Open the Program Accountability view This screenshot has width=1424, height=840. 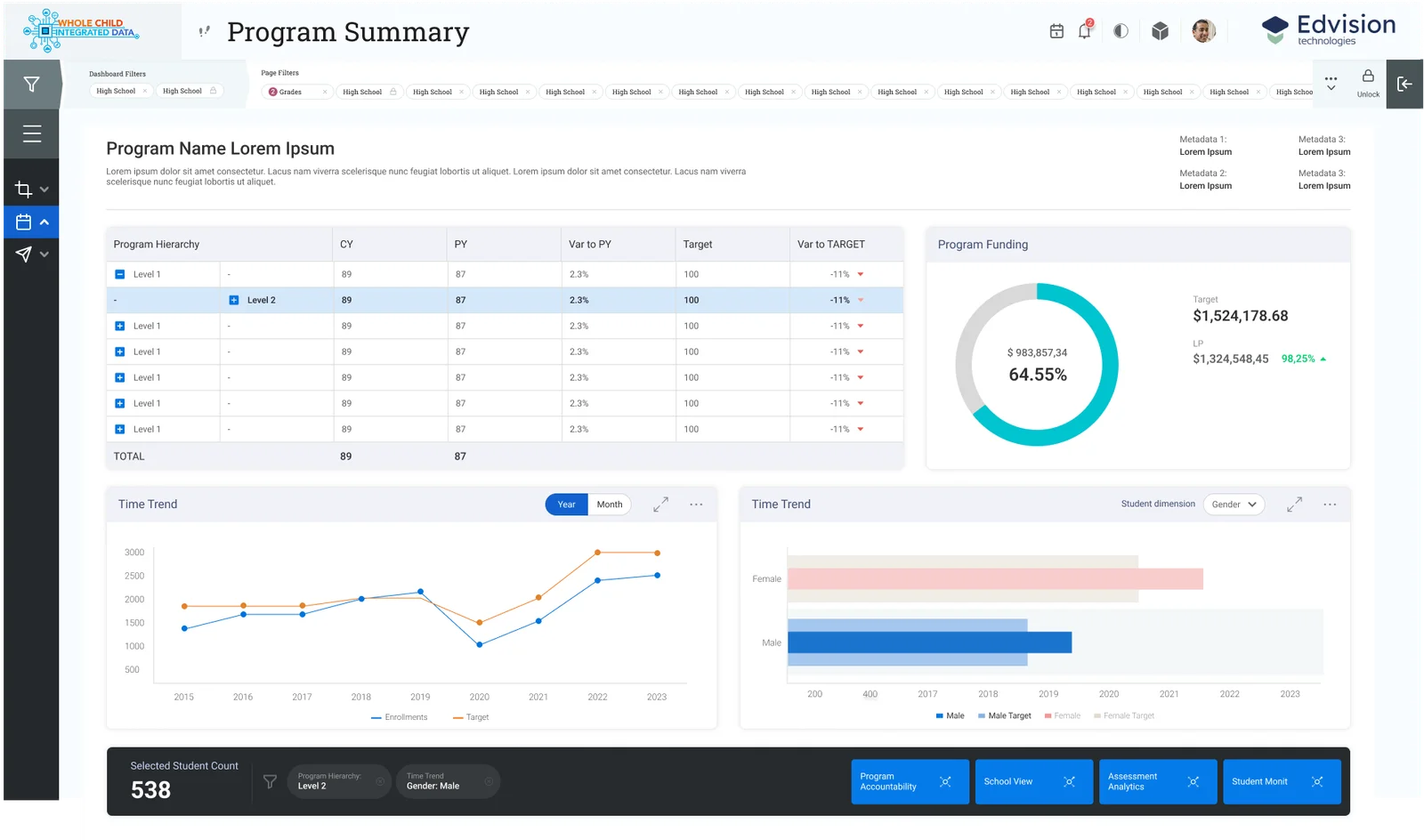click(910, 781)
